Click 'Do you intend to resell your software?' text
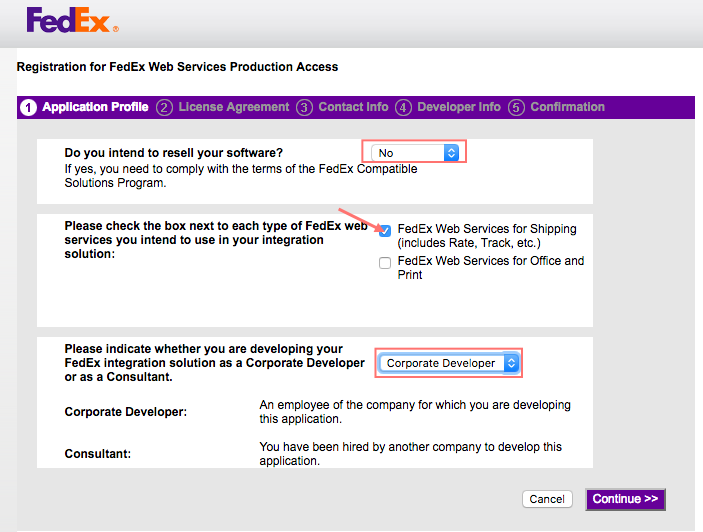Screen dimensions: 703x532 [174, 153]
